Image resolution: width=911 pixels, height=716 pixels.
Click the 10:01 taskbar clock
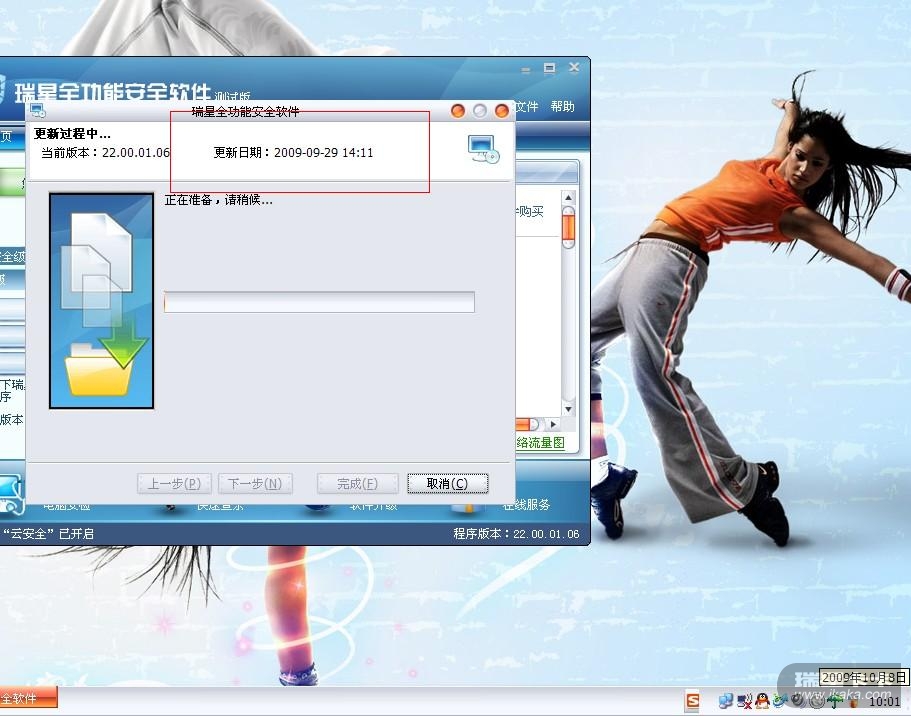coord(884,702)
